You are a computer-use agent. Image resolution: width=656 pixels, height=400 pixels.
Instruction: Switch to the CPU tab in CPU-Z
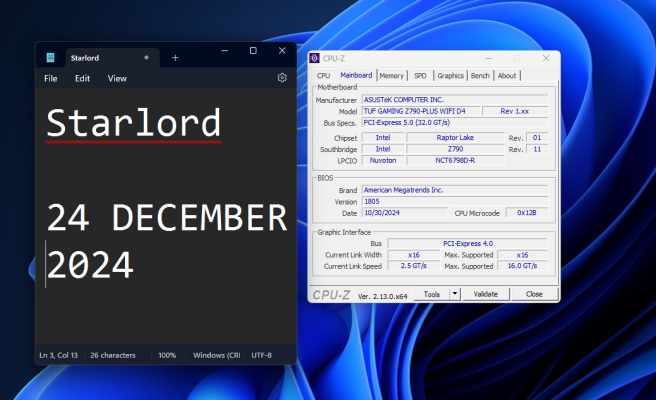coord(323,76)
